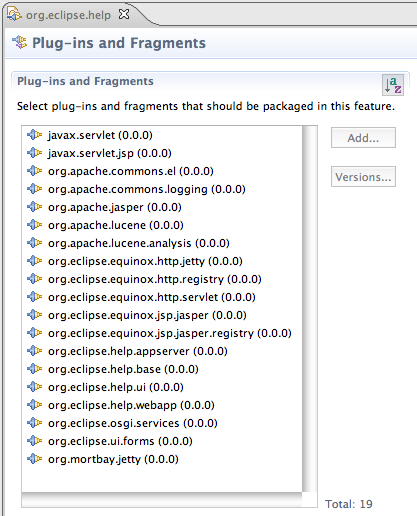Click the Plug-ins and Fragments header icon
Image resolution: width=417 pixels, height=516 pixels.
19,42
